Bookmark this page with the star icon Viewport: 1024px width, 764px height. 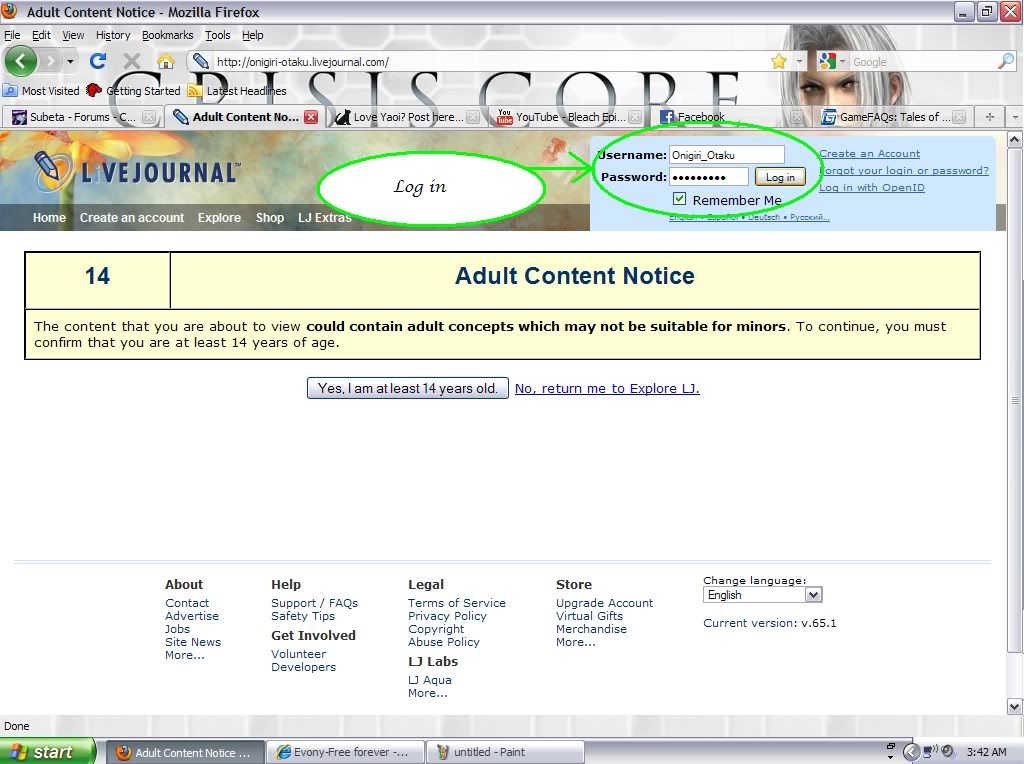778,61
